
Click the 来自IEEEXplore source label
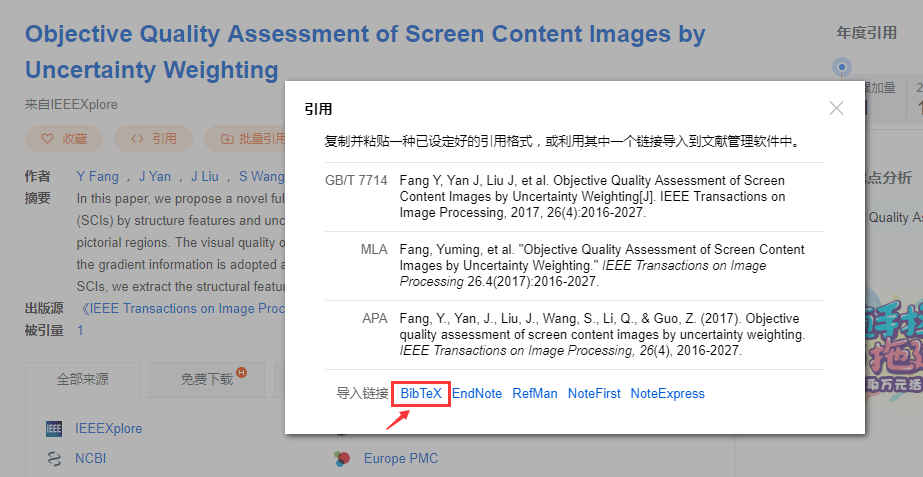click(x=71, y=105)
